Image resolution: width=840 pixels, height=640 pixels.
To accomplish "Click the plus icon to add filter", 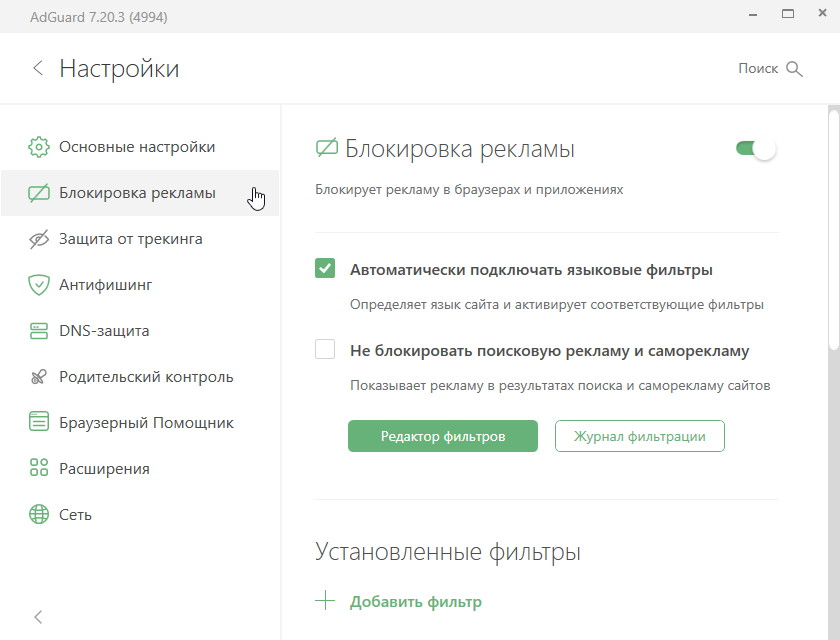I will 325,601.
